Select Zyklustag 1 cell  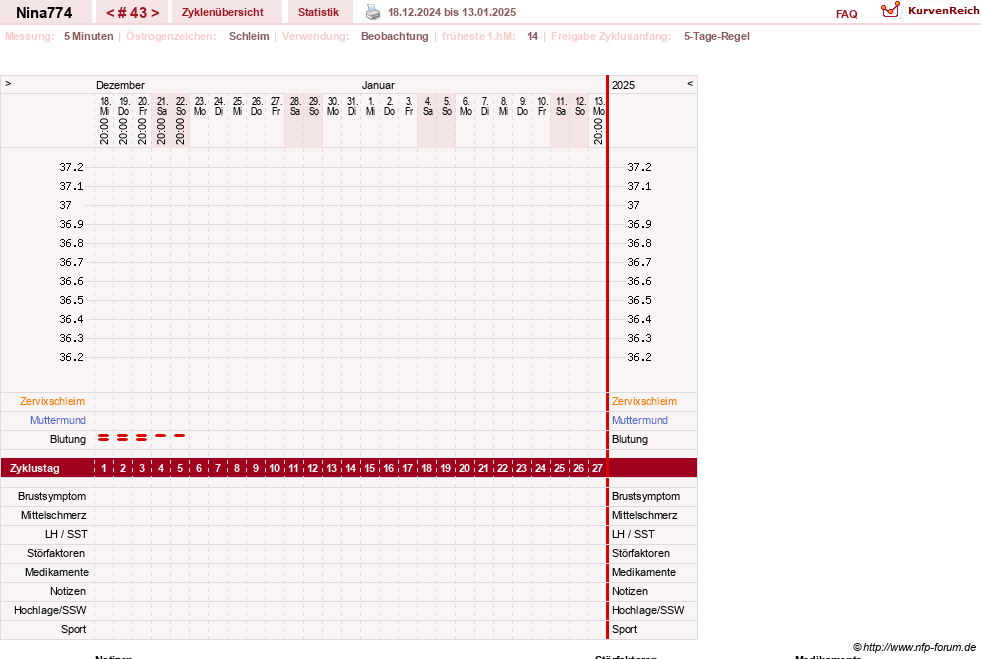[x=104, y=468]
